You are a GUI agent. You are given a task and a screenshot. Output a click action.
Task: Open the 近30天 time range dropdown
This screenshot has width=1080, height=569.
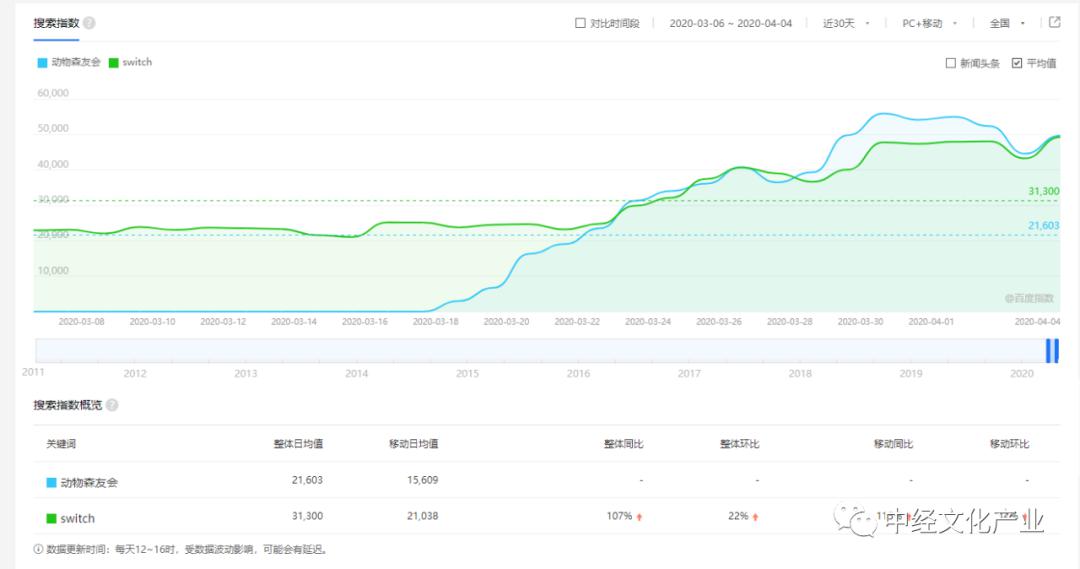point(846,23)
